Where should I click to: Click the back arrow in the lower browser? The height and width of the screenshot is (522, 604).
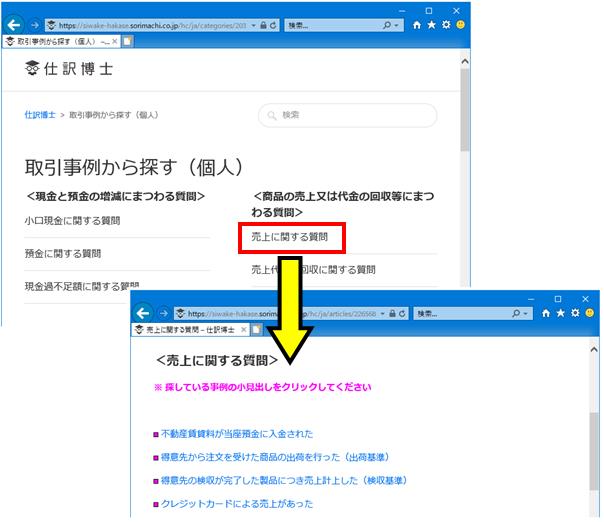(143, 313)
